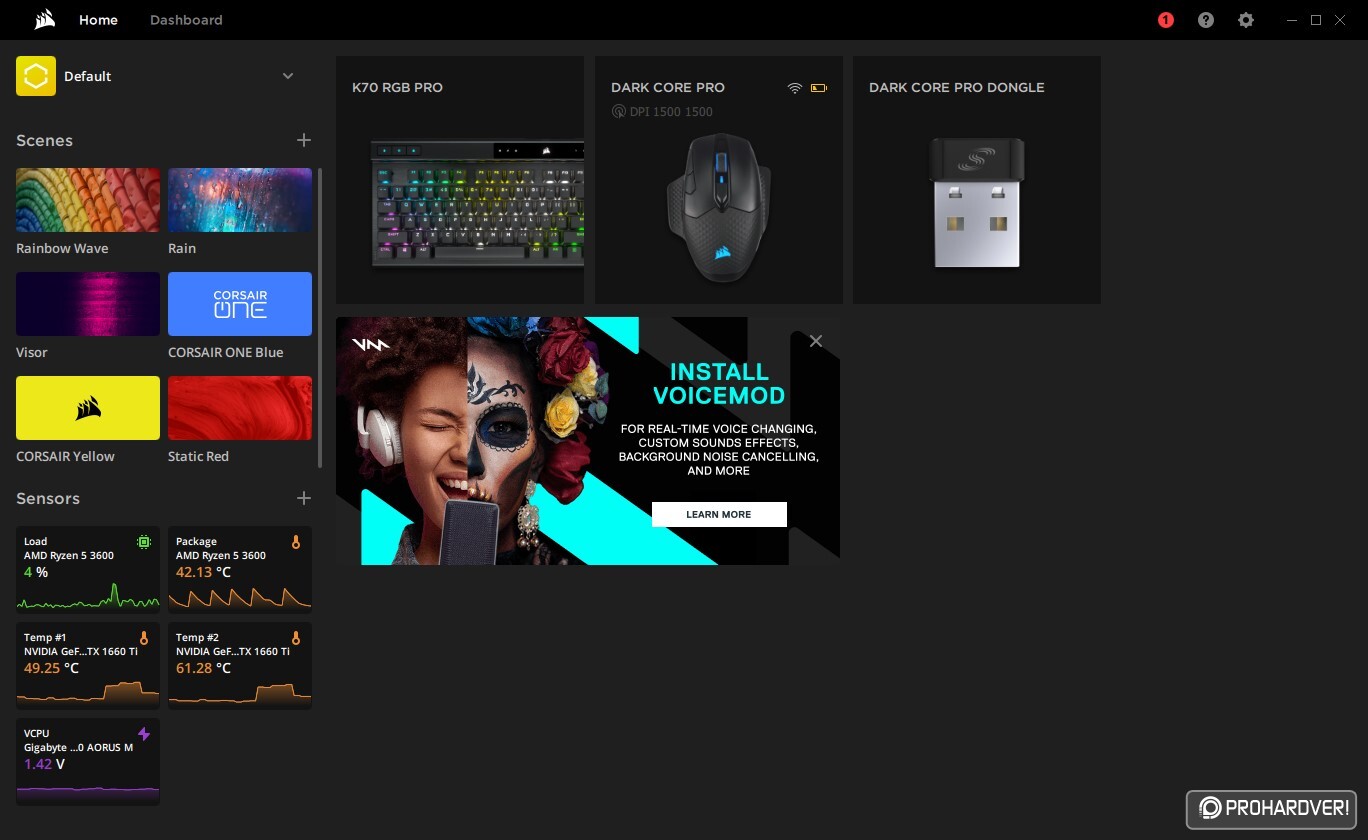This screenshot has width=1368, height=840.
Task: Open the VCPU Gigabyte AORUS voltage sensor graph
Action: 88,761
